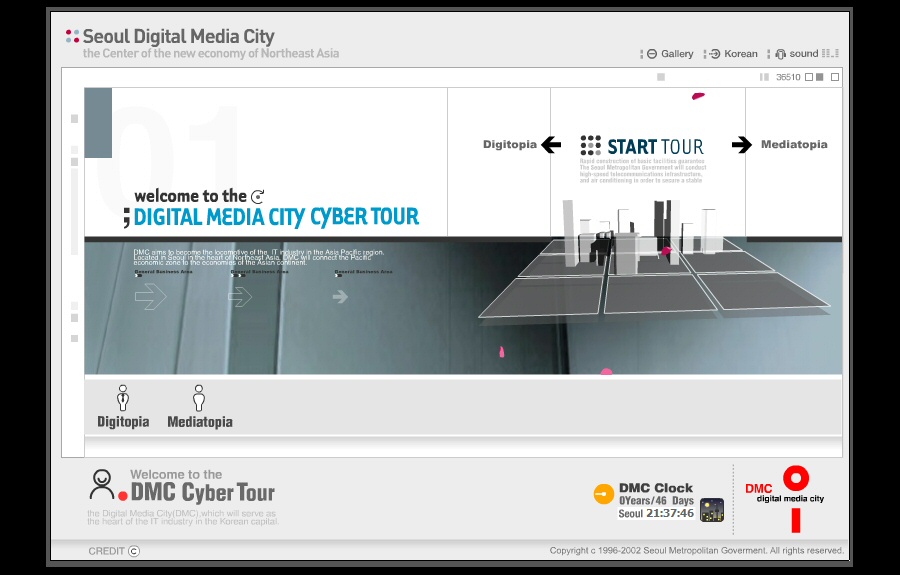Click the copyright 1996-2002 Seoul Metropolitan text

tap(697, 550)
